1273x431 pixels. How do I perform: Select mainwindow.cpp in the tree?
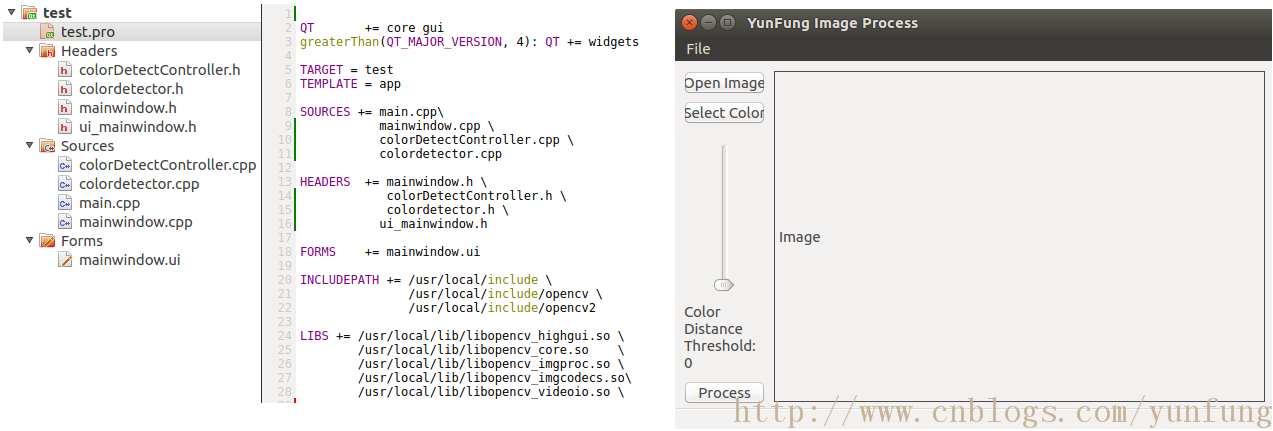[x=136, y=222]
